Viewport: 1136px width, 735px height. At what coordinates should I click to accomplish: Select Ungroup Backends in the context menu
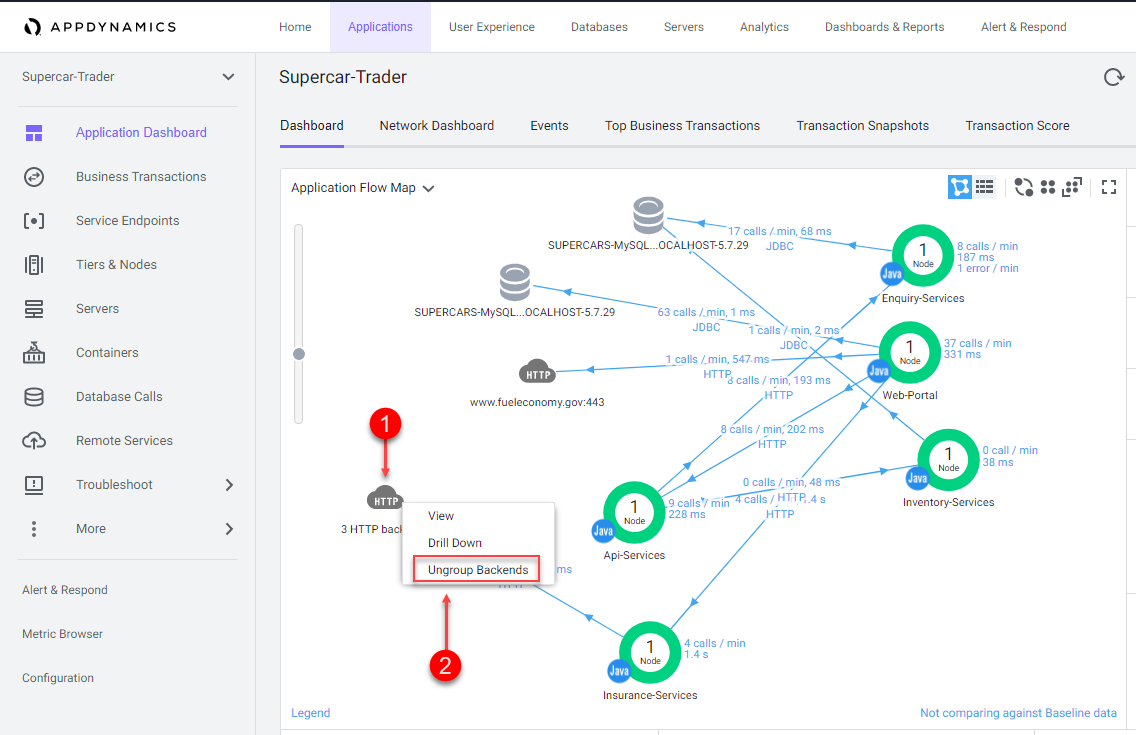point(477,570)
